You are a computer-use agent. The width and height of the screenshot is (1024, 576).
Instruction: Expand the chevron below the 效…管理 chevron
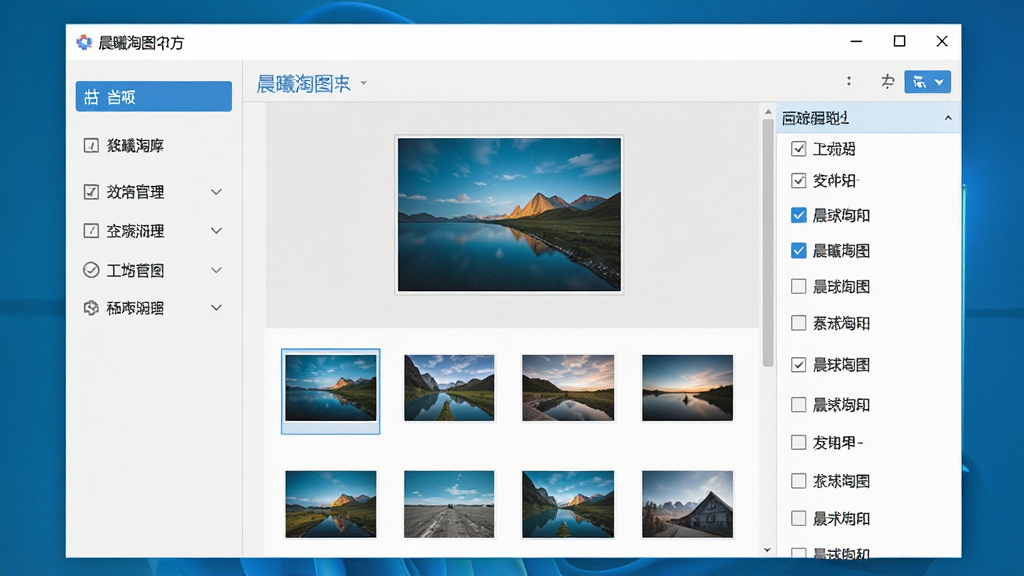pos(216,231)
